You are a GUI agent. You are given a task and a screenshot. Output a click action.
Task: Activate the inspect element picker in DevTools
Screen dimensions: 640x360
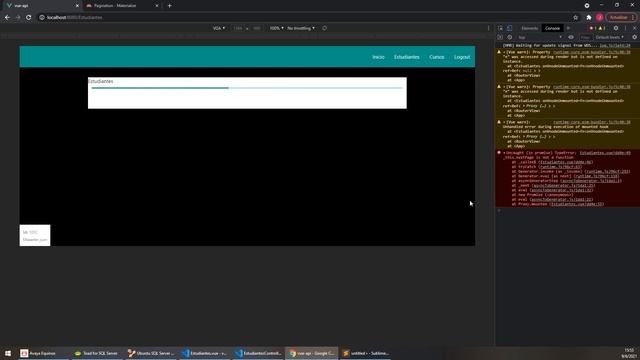[x=500, y=28]
